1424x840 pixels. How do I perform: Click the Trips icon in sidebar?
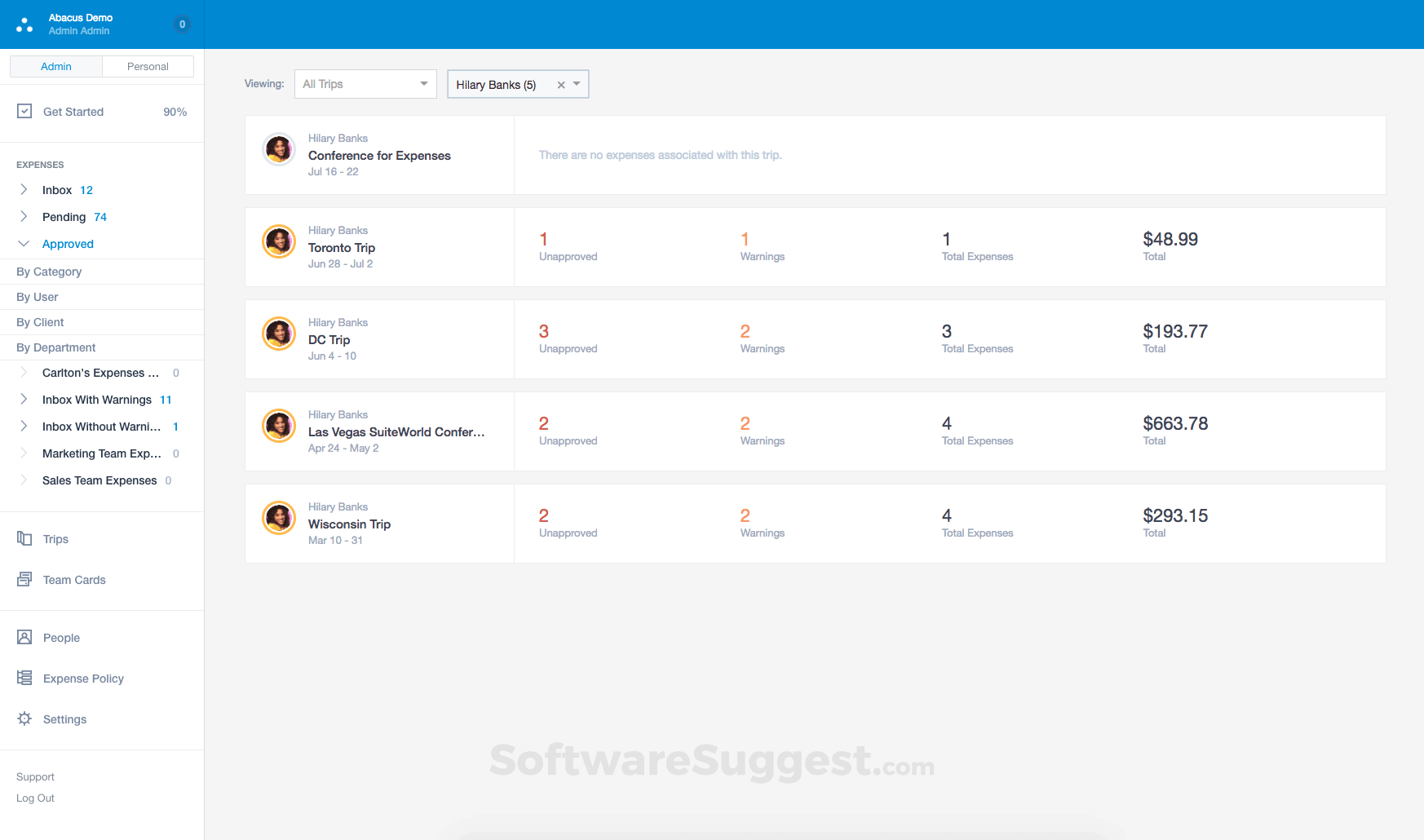(x=24, y=538)
